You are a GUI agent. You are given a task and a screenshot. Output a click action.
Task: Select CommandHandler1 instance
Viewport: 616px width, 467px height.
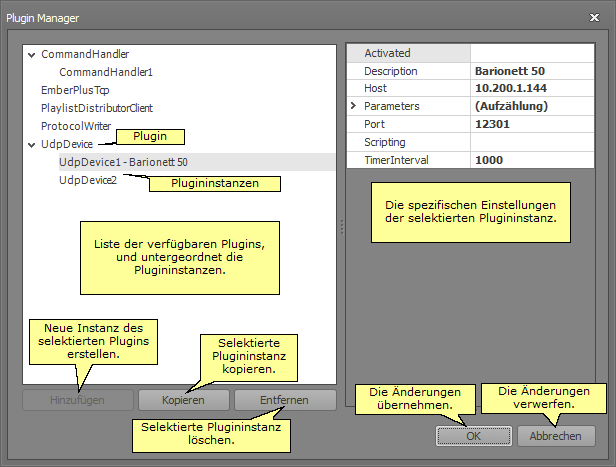coord(106,72)
